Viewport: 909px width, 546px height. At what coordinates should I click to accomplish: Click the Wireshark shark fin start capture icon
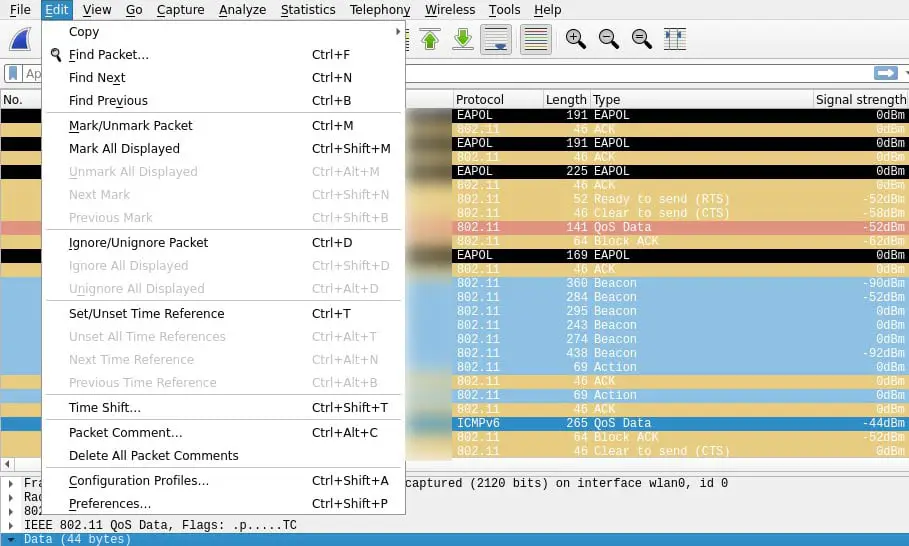pos(20,39)
